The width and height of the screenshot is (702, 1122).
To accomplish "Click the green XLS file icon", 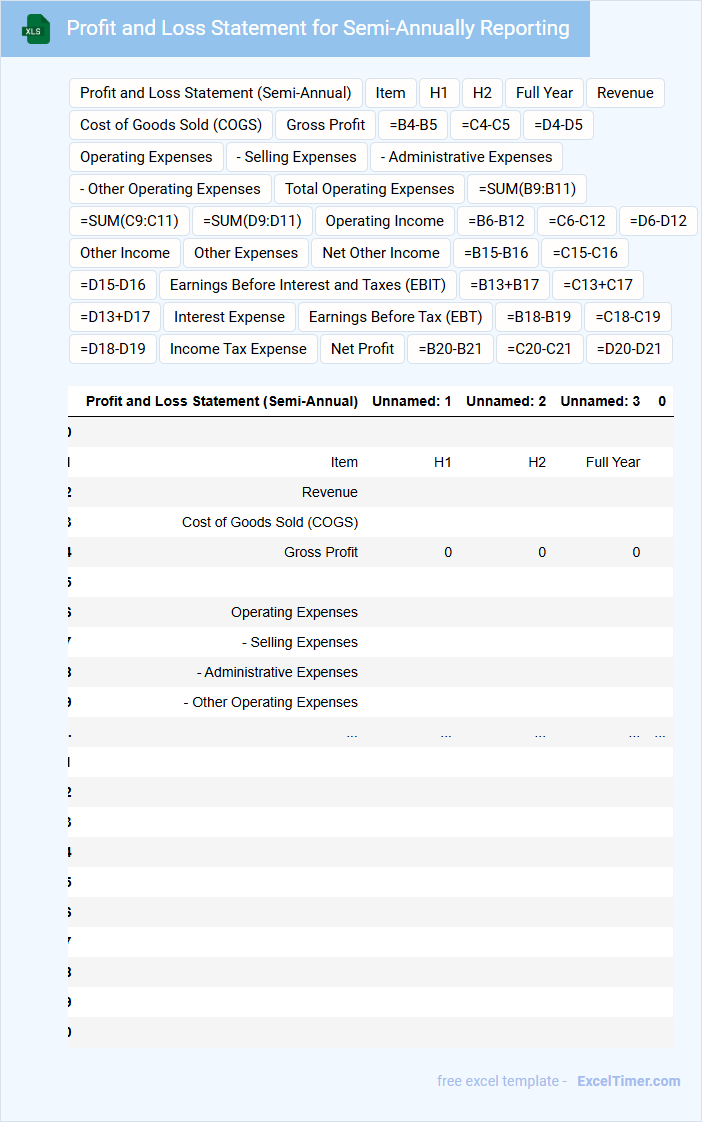I will 36,29.
